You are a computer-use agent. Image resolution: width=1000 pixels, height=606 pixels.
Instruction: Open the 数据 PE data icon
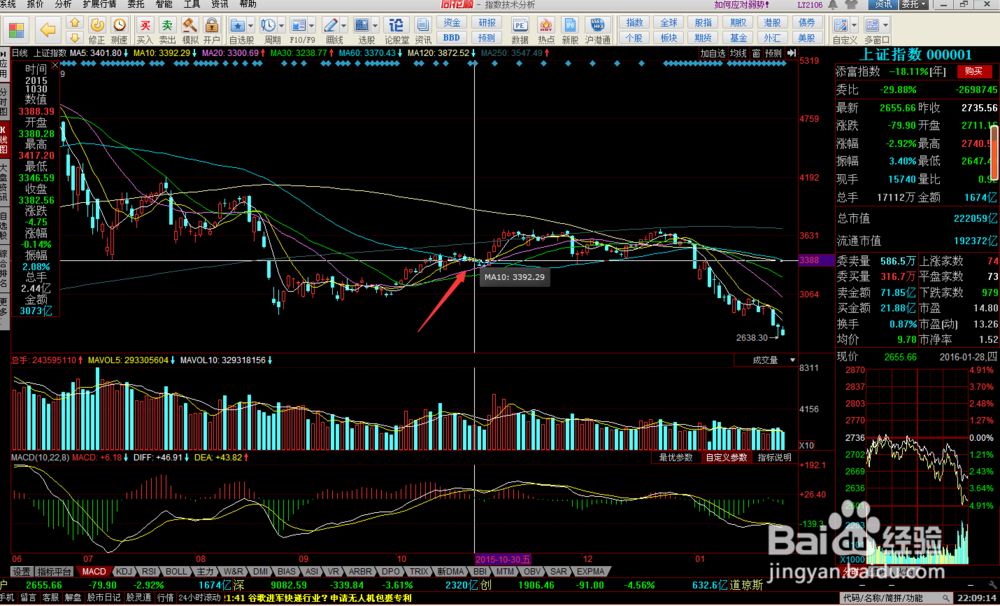click(x=520, y=25)
